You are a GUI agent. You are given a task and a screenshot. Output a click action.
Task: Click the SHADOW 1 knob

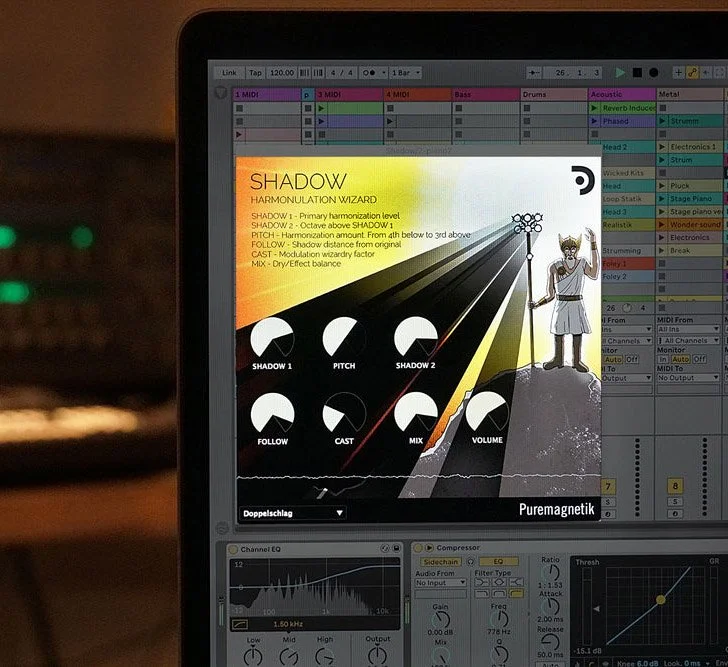click(x=272, y=338)
